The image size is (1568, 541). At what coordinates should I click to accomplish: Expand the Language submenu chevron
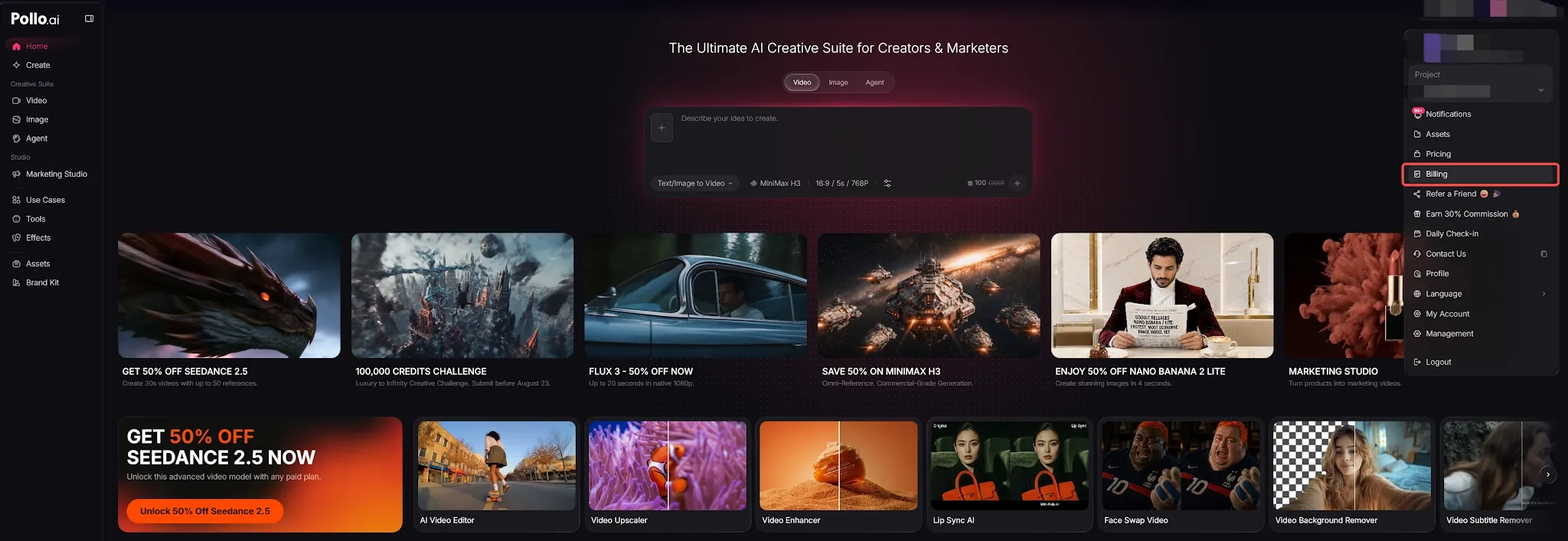(x=1543, y=294)
